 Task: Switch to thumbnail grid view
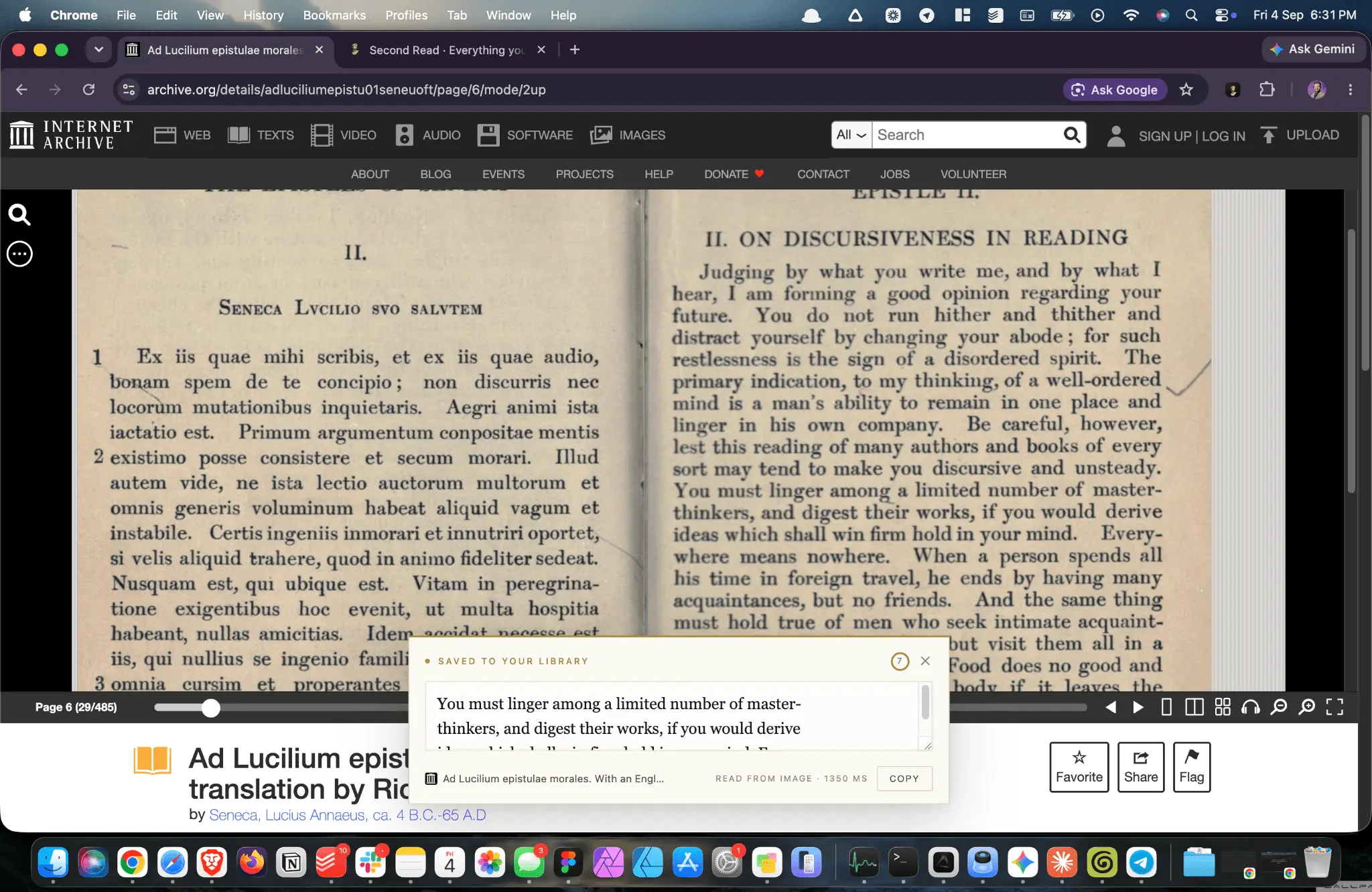1223,707
